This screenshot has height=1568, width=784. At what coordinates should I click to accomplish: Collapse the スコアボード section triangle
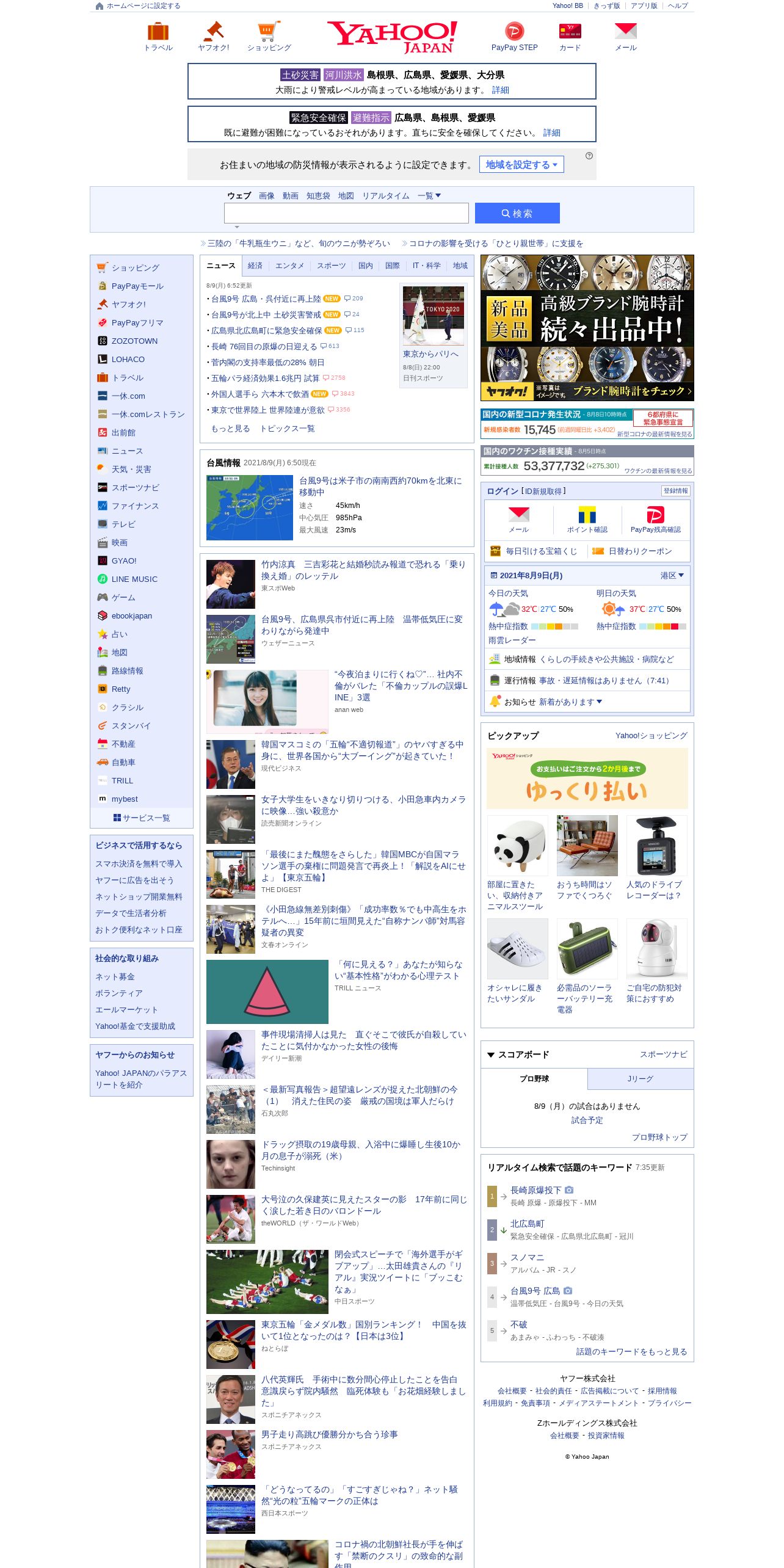pos(491,1054)
